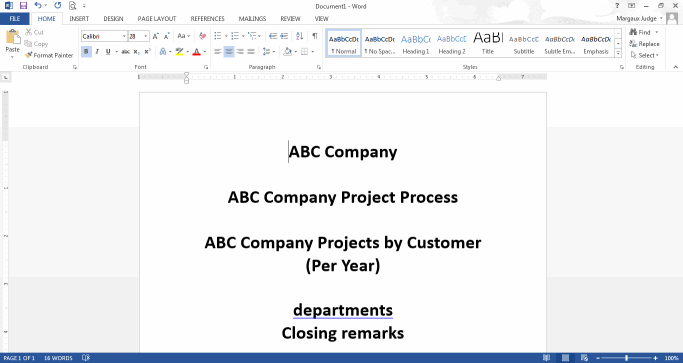The width and height of the screenshot is (683, 363).
Task: Apply the red font color
Action: [196, 51]
